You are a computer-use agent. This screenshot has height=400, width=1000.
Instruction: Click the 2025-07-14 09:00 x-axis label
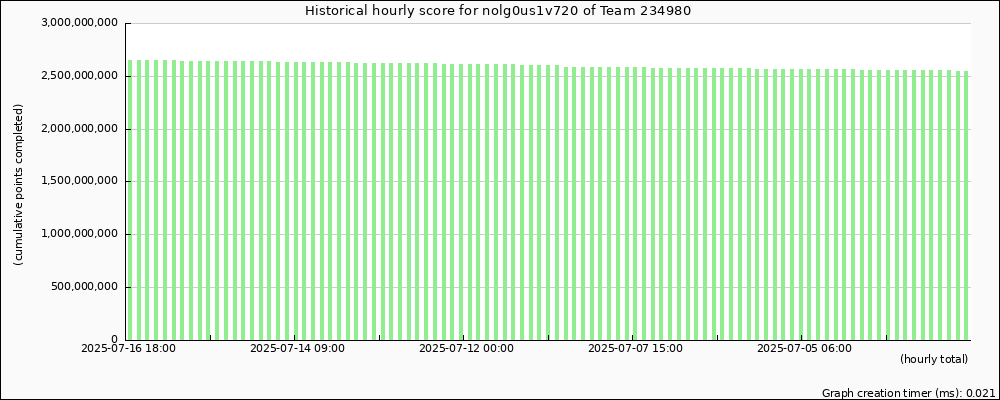click(x=297, y=348)
